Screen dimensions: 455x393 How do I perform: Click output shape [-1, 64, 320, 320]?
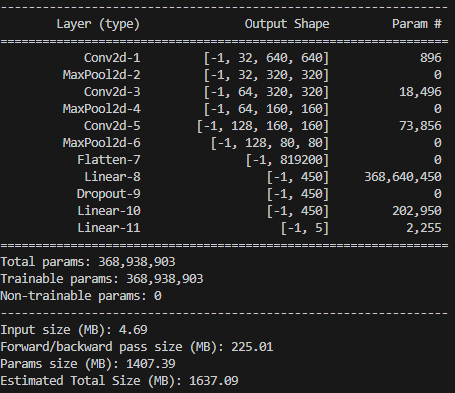pos(266,92)
